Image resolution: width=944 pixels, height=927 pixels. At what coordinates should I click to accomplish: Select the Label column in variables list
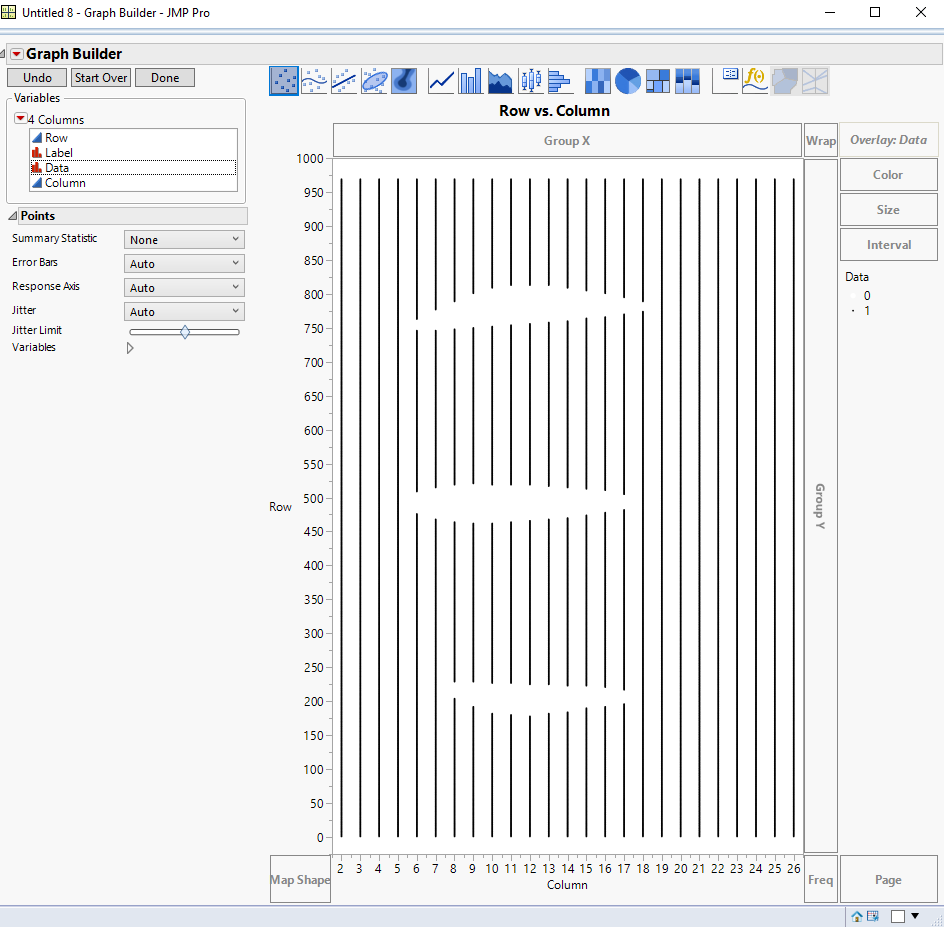pos(58,153)
